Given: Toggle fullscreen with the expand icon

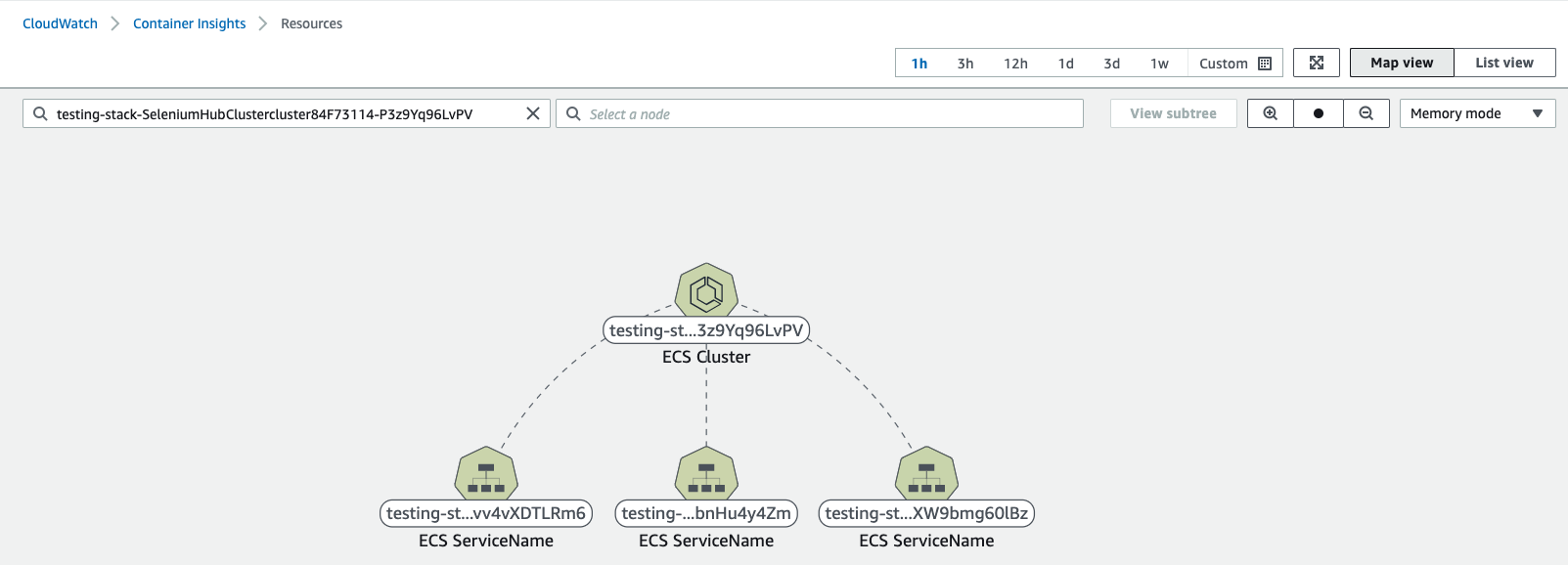Looking at the screenshot, I should tap(1317, 63).
